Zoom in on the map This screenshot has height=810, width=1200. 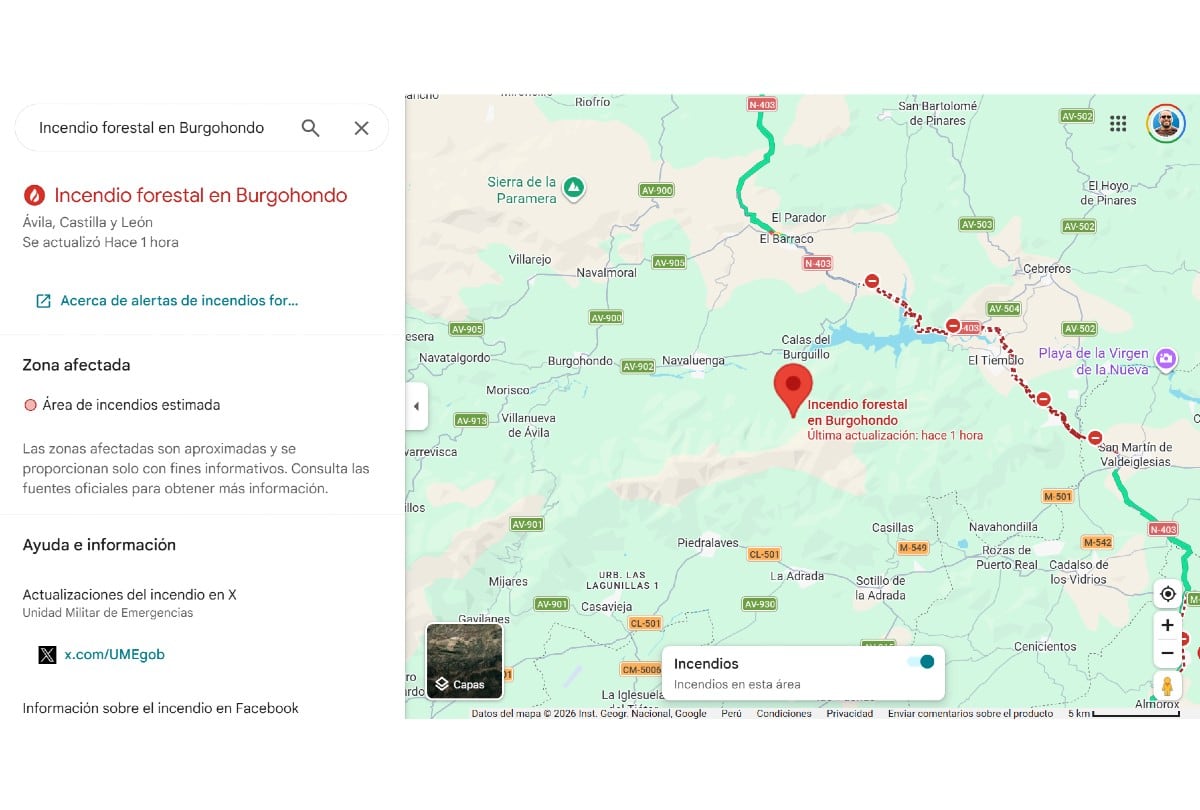pyautogui.click(x=1168, y=625)
